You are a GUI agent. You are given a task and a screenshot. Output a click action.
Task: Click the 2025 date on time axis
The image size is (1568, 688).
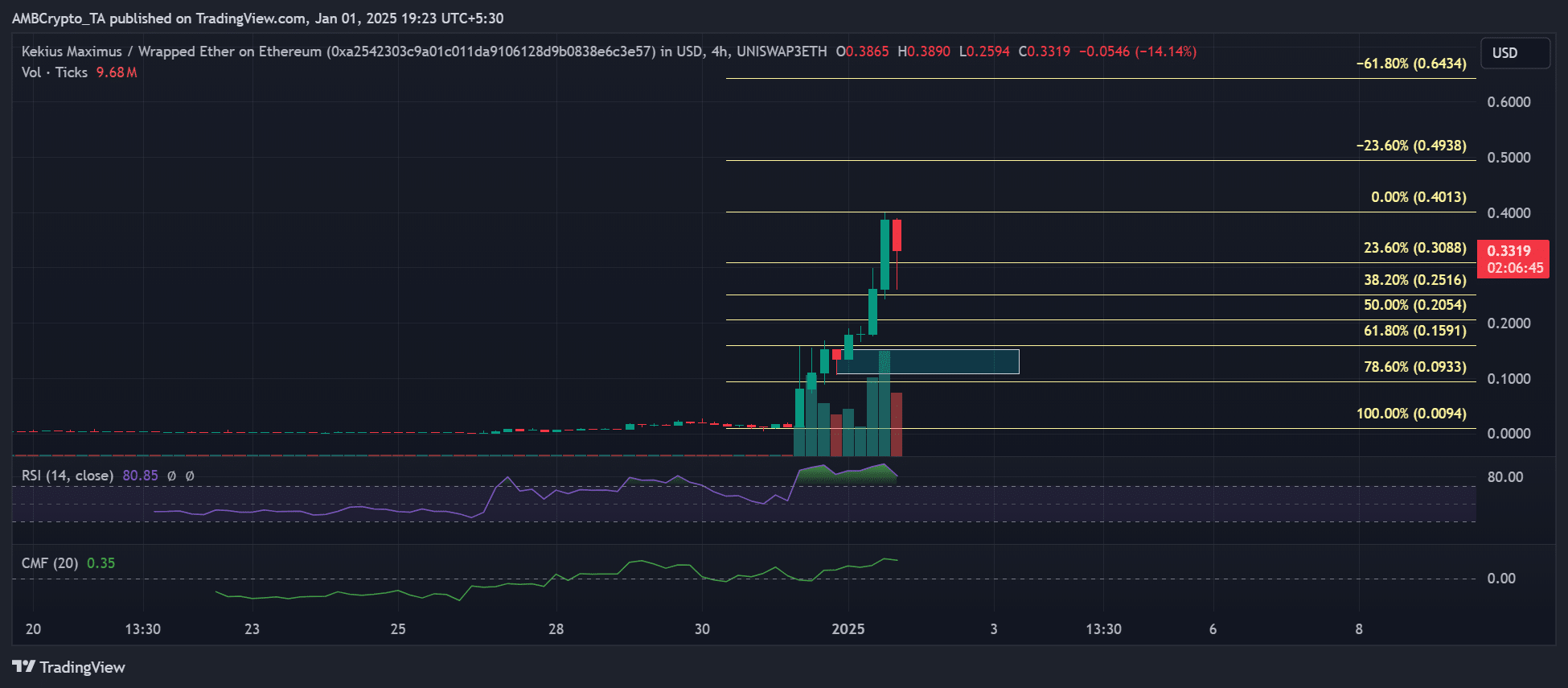(848, 629)
